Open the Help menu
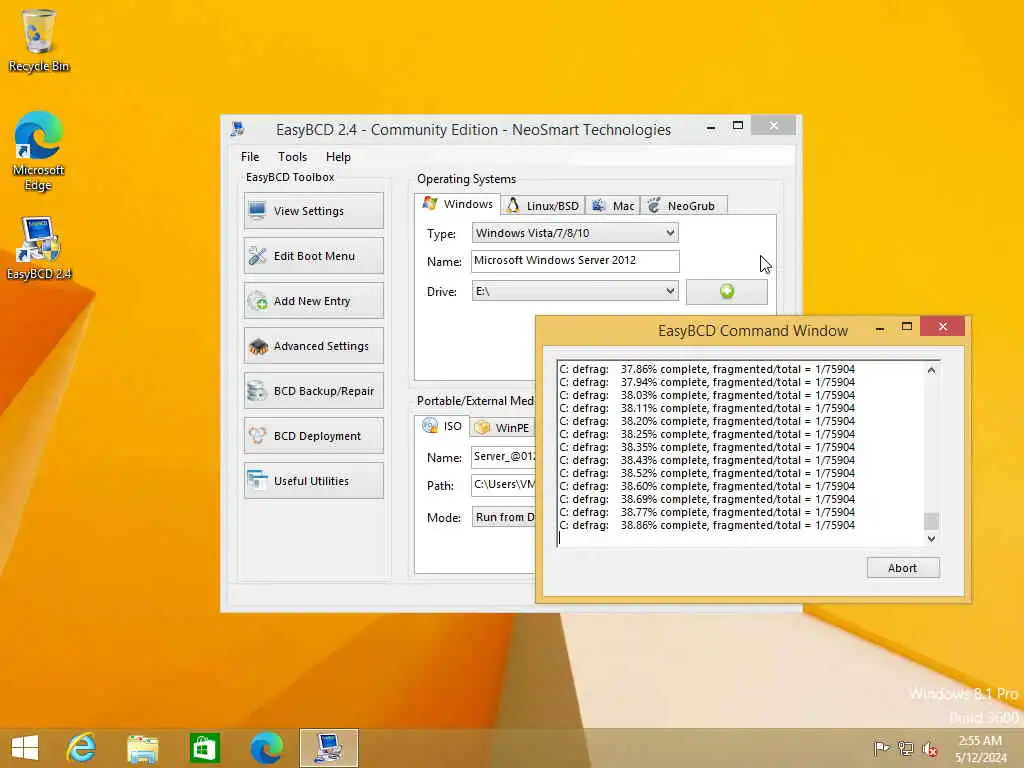The height and width of the screenshot is (768, 1024). 338,157
